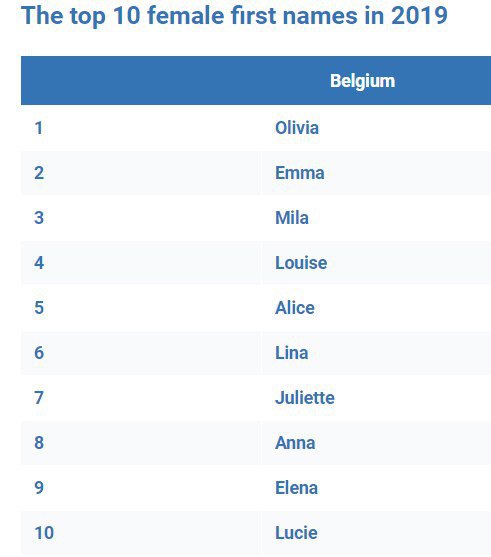This screenshot has height=557, width=491.
Task: Click the page heading about female names
Action: coord(234,16)
